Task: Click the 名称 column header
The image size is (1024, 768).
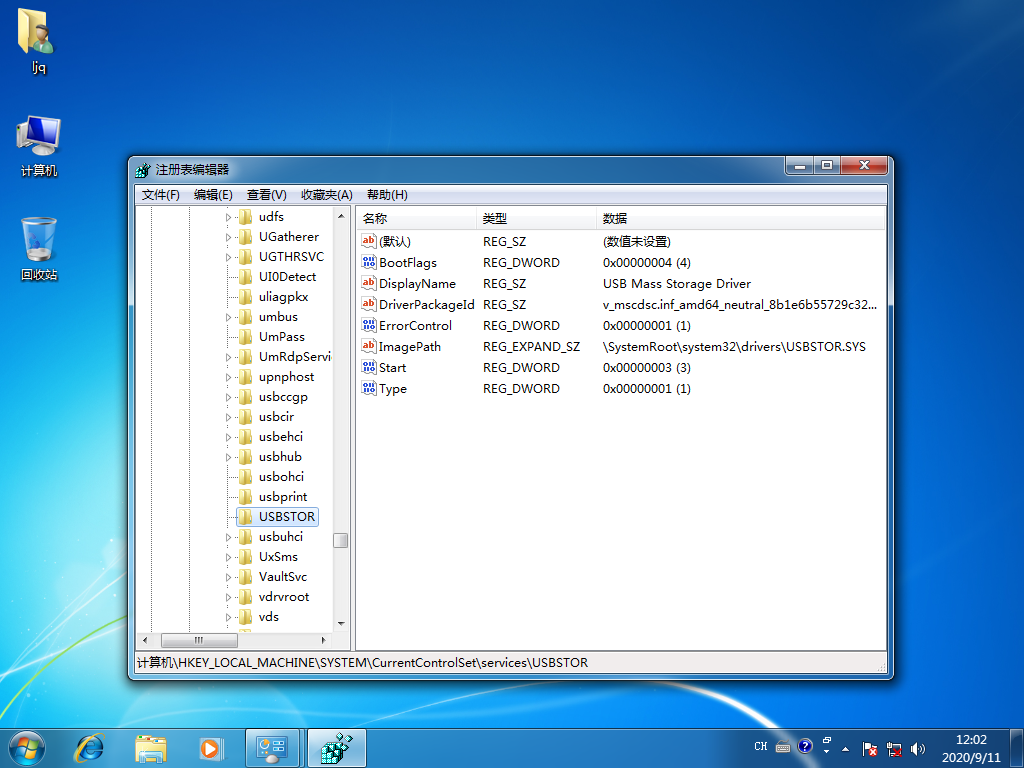Action: (x=415, y=218)
